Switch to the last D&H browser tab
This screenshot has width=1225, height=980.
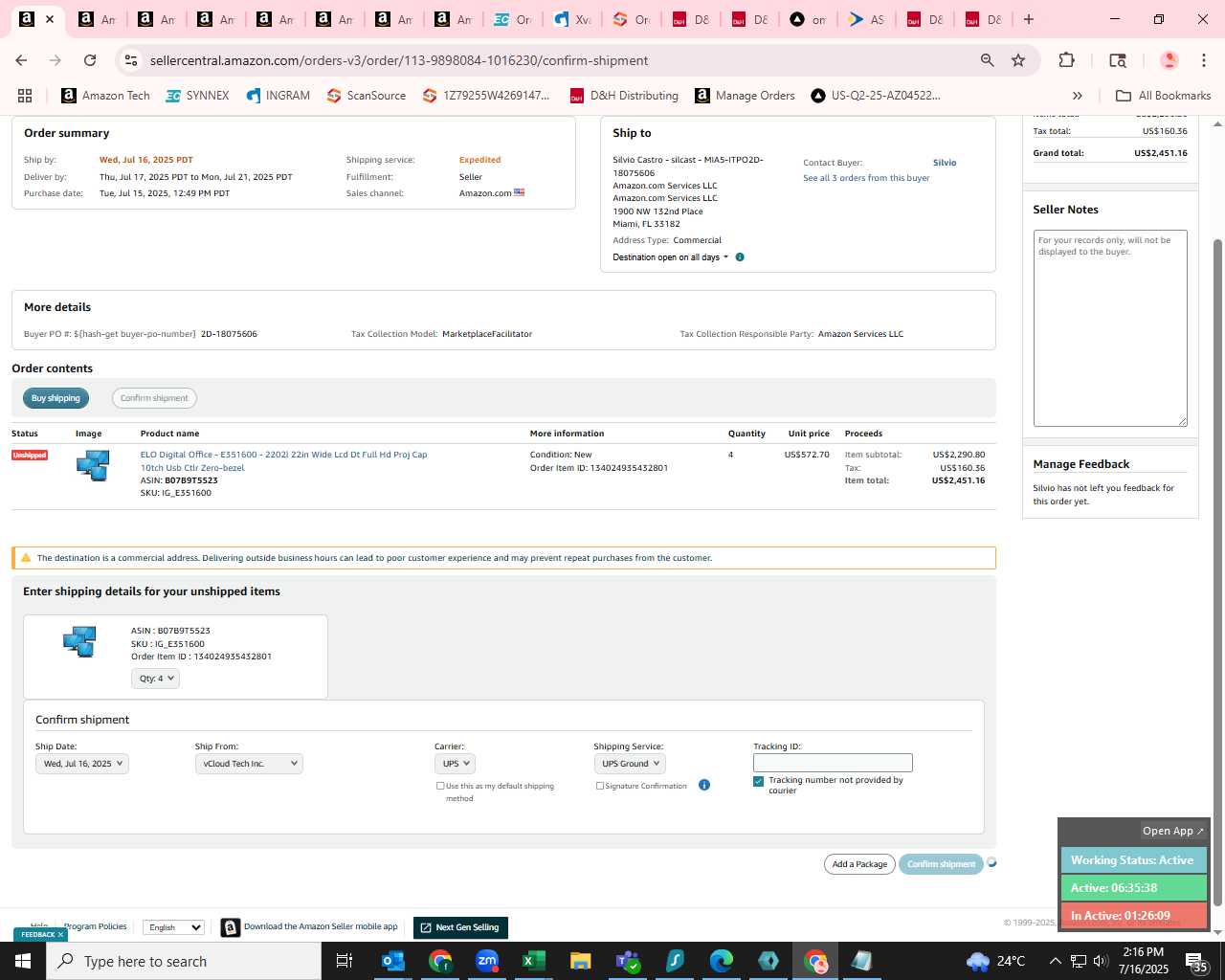[x=984, y=19]
